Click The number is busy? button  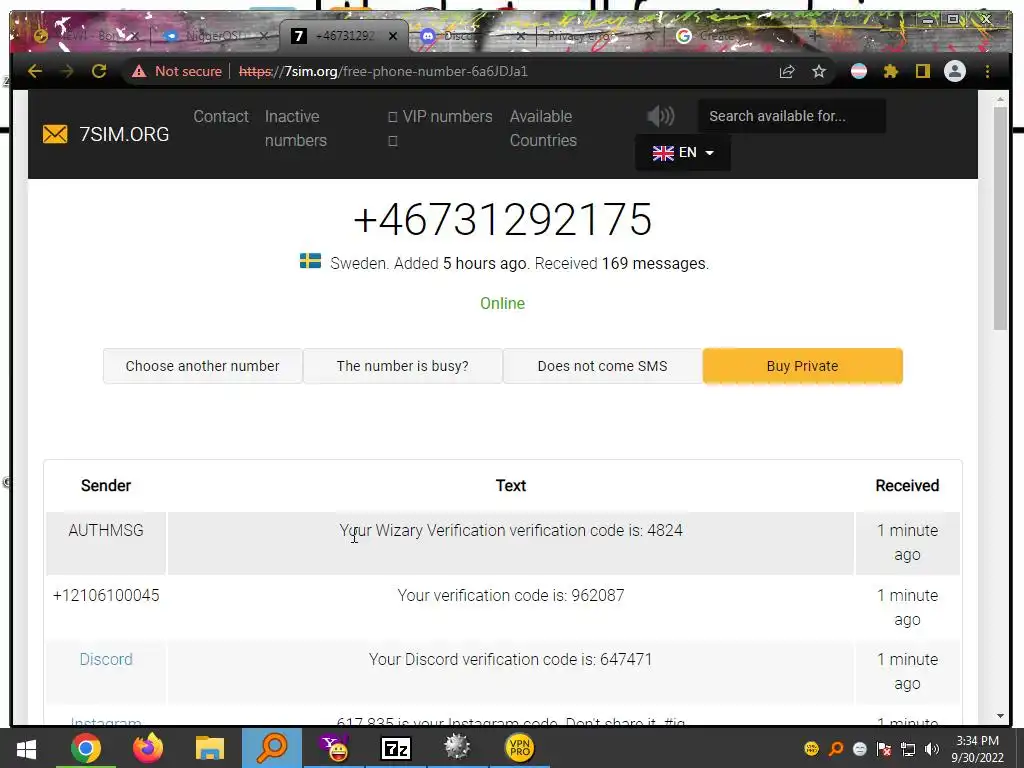(x=402, y=366)
